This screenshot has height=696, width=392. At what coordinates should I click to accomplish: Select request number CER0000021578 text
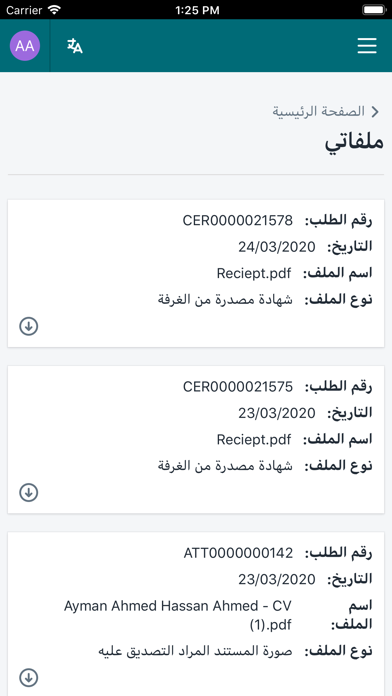coord(238,220)
